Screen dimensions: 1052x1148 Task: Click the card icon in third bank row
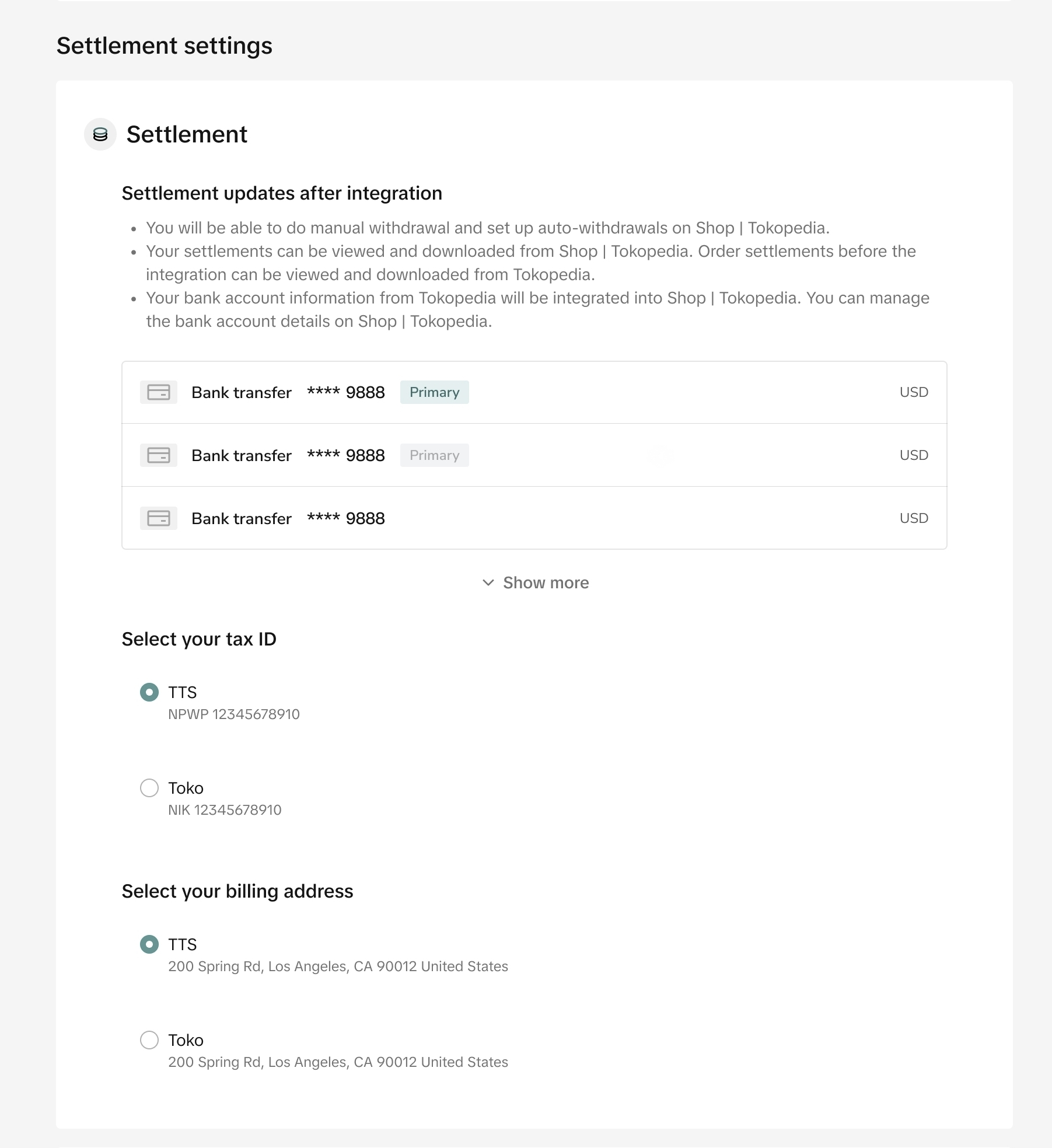[158, 518]
